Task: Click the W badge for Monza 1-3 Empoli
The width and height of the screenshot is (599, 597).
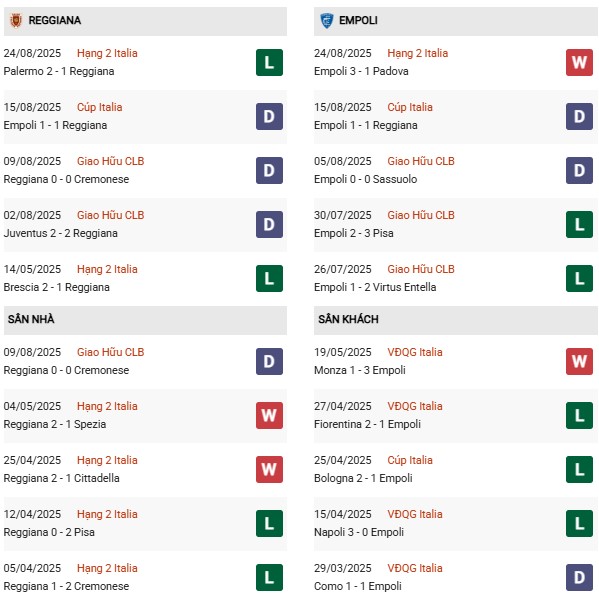Action: pyautogui.click(x=579, y=361)
